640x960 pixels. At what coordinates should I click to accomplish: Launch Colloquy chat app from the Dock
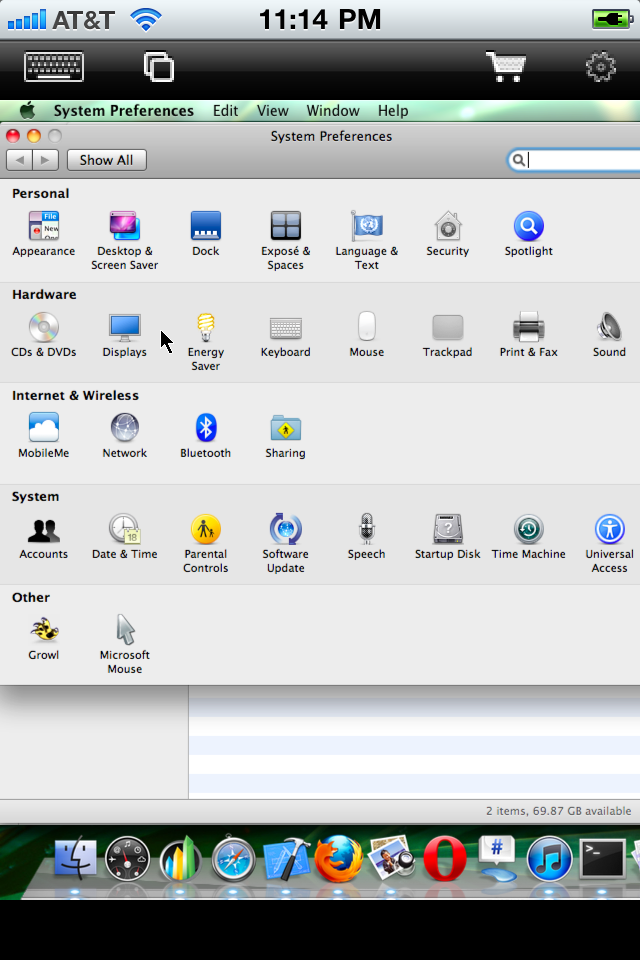497,858
